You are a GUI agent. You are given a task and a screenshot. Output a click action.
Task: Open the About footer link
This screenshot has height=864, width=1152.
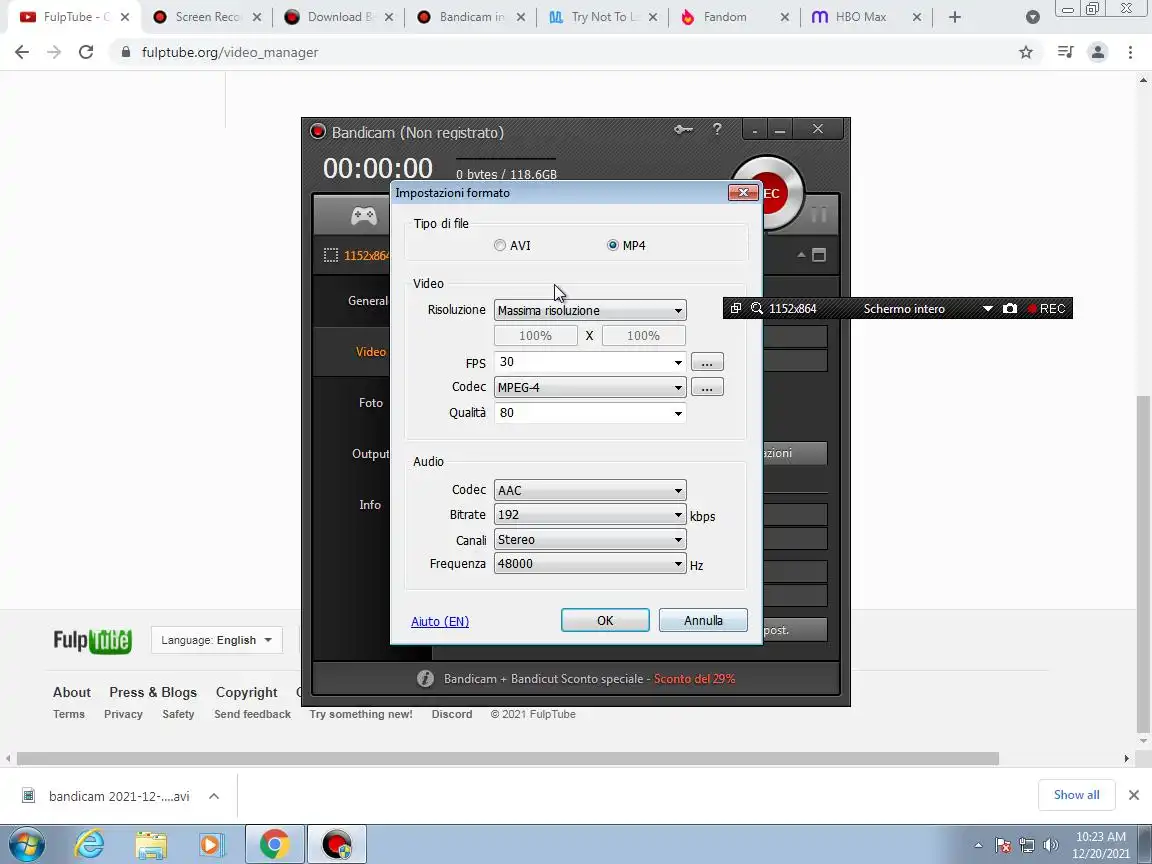click(72, 692)
